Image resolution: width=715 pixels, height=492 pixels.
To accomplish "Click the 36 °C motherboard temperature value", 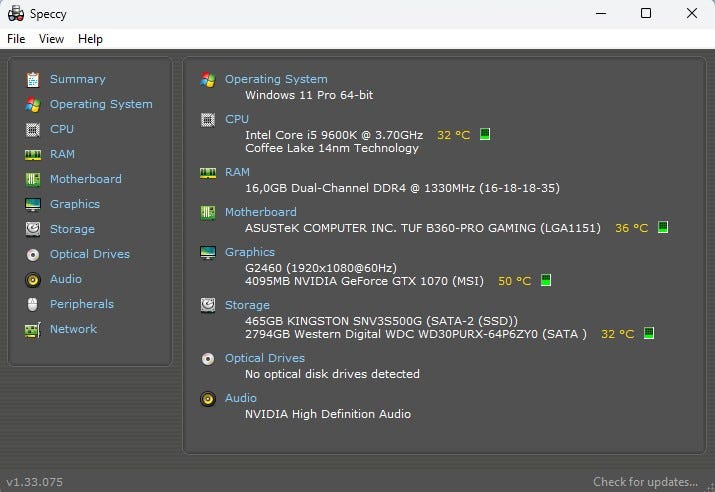I will pyautogui.click(x=632, y=228).
